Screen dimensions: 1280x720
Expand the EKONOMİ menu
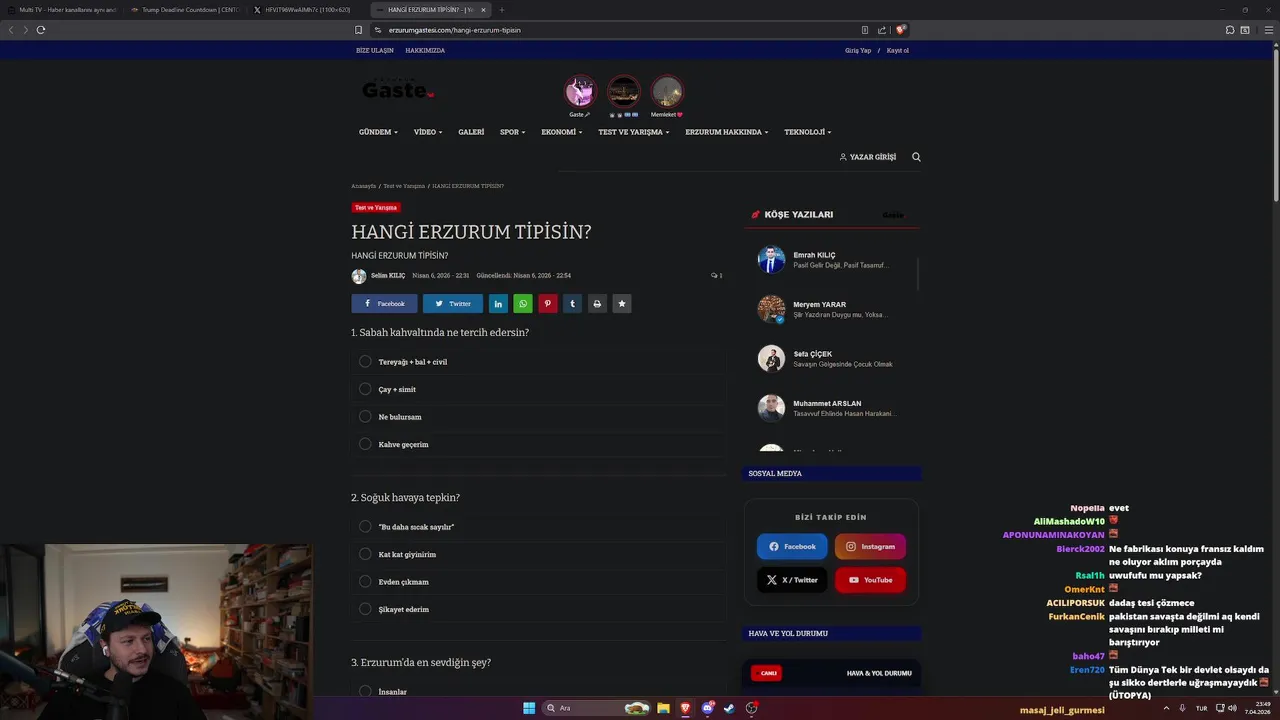(562, 132)
